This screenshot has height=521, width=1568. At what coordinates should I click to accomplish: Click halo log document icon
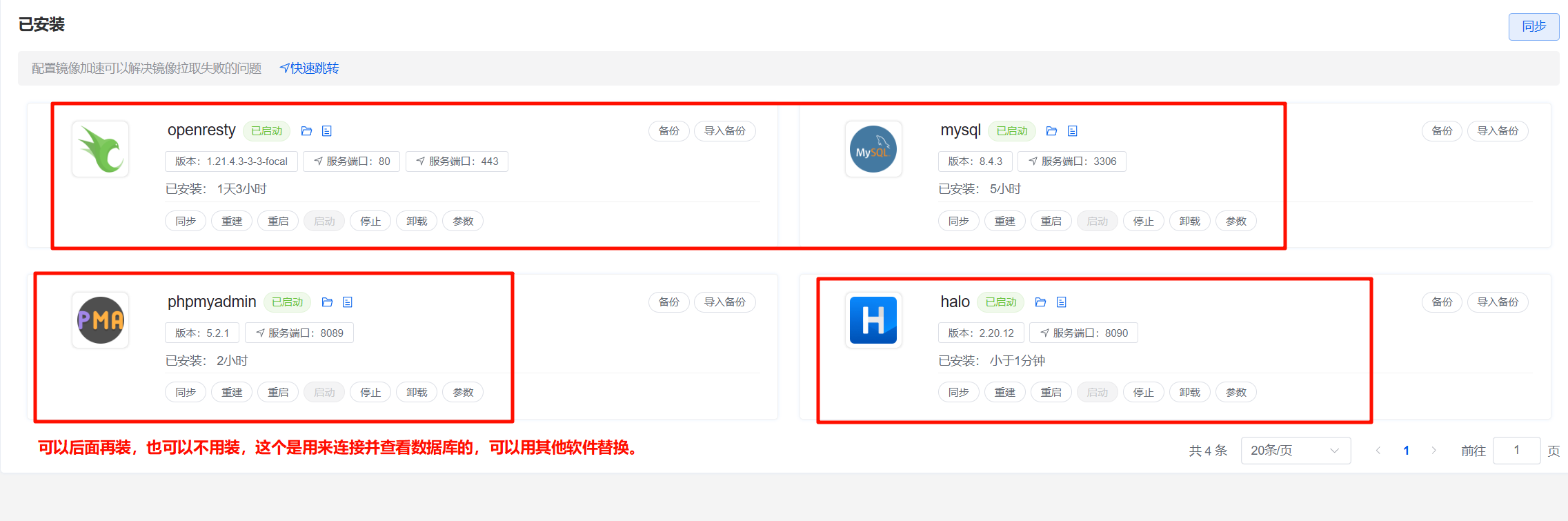tap(1061, 302)
